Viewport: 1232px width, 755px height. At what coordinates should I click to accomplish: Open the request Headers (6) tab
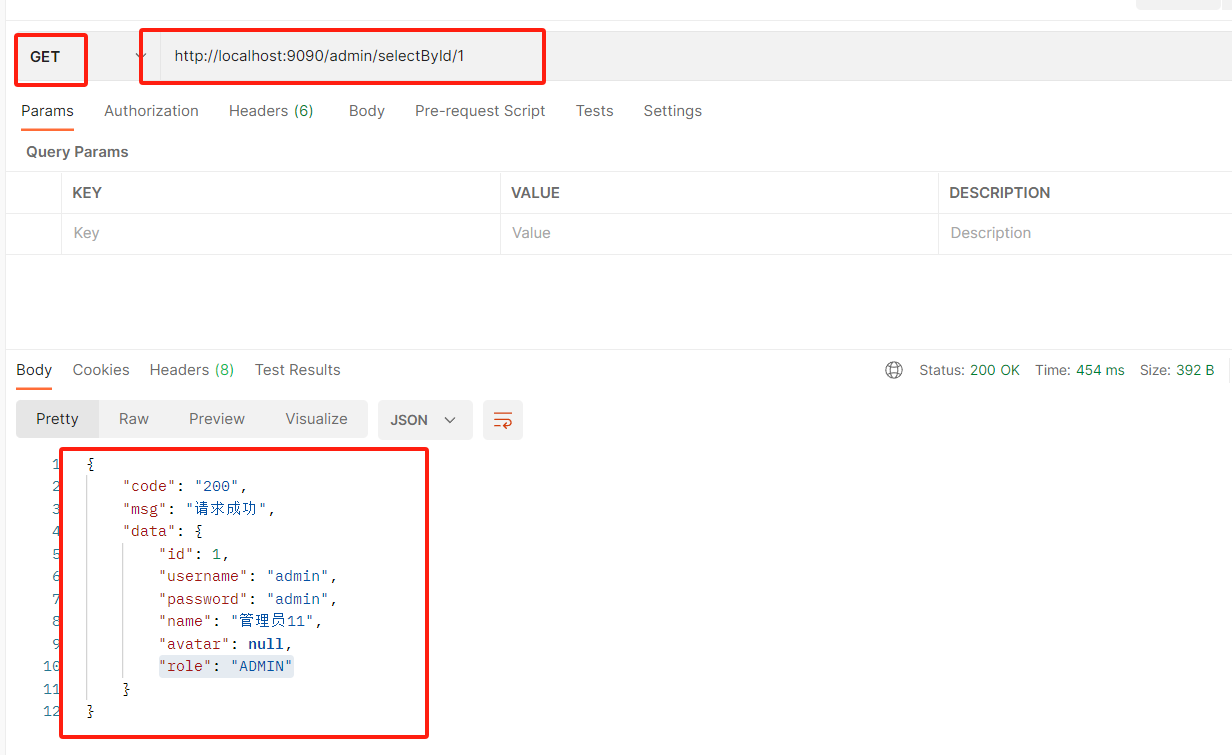[271, 111]
